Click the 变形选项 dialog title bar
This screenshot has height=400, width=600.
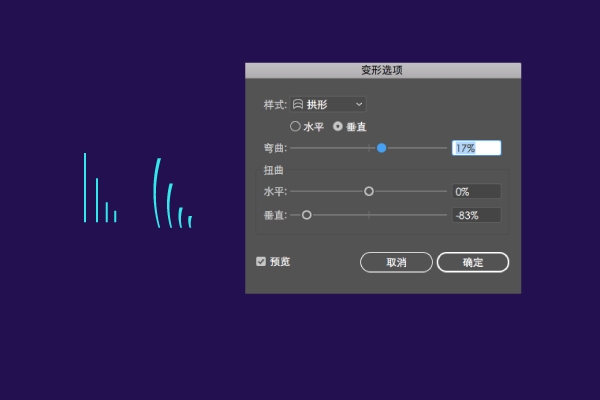[383, 71]
